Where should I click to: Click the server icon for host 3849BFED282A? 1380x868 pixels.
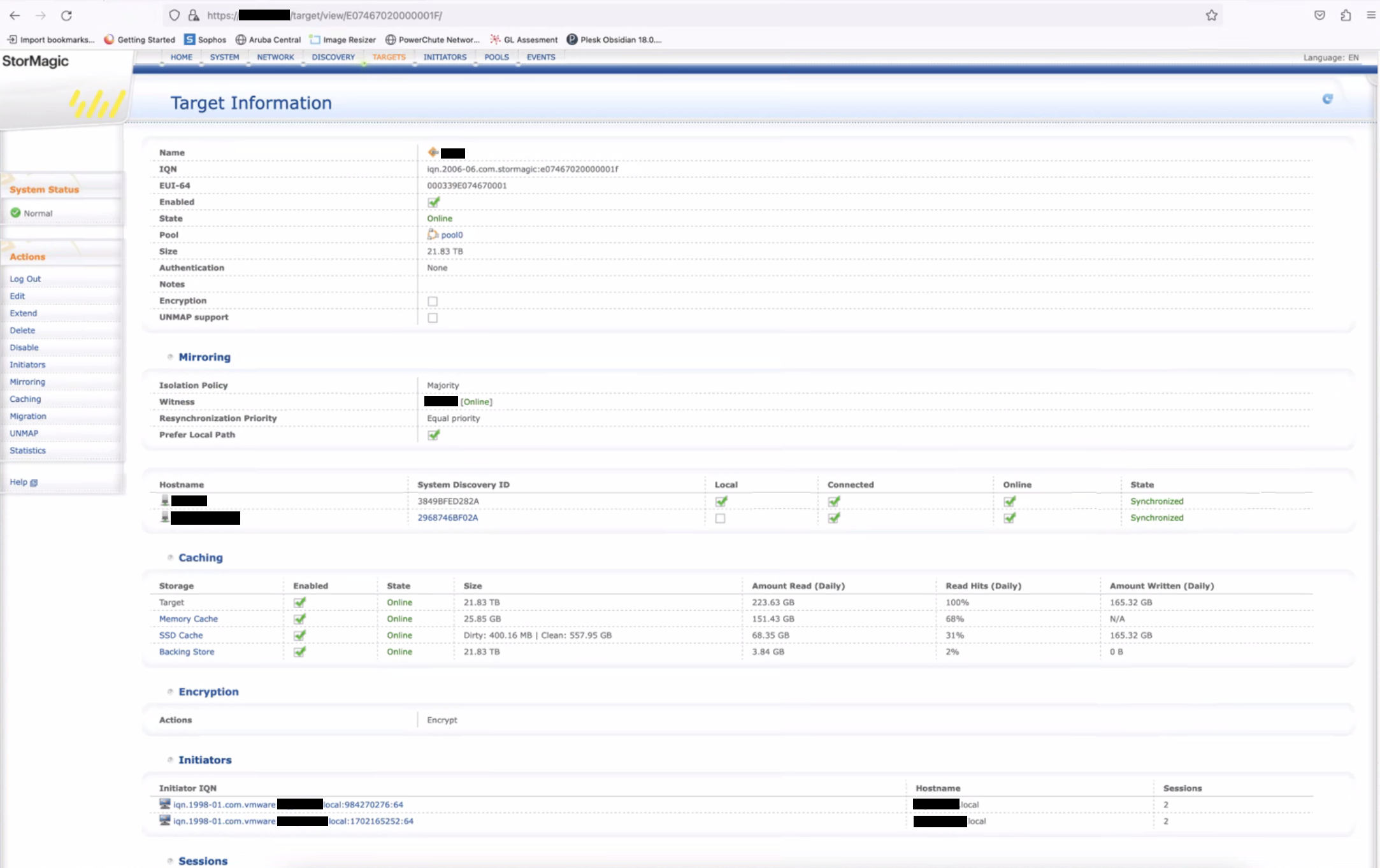(x=164, y=501)
